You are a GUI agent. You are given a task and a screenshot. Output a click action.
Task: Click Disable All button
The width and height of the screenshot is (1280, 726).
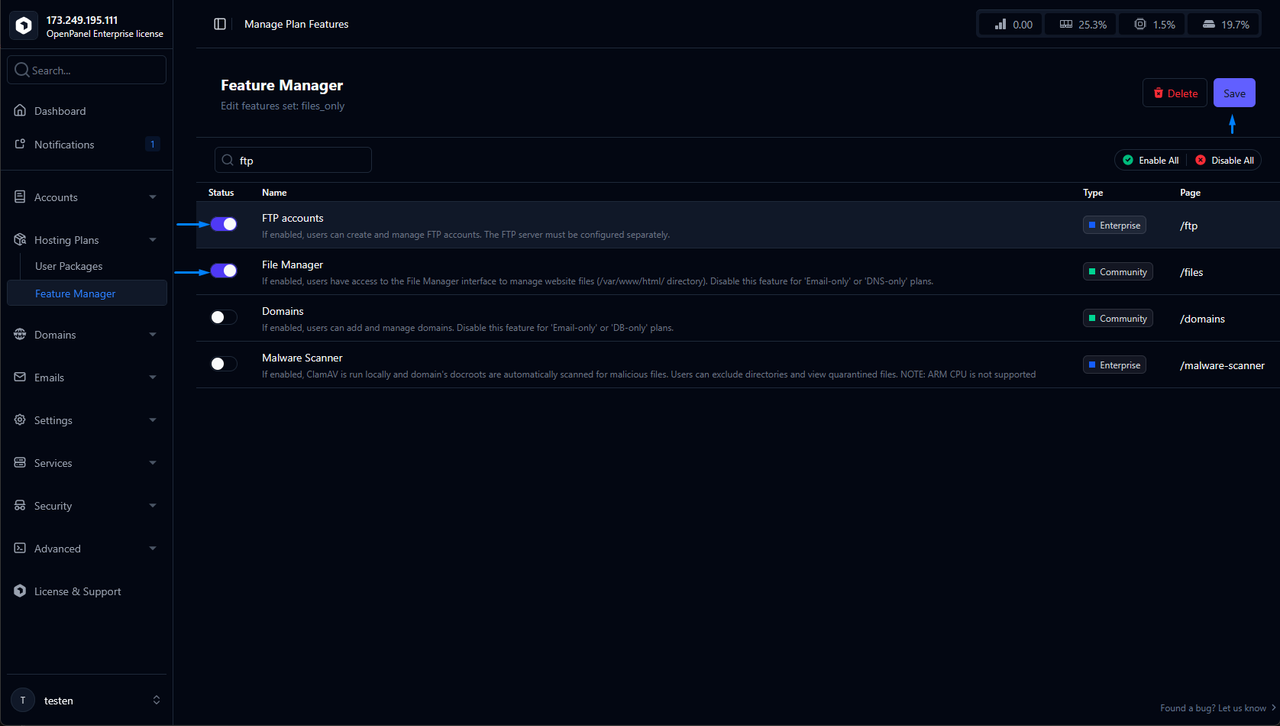(1224, 160)
